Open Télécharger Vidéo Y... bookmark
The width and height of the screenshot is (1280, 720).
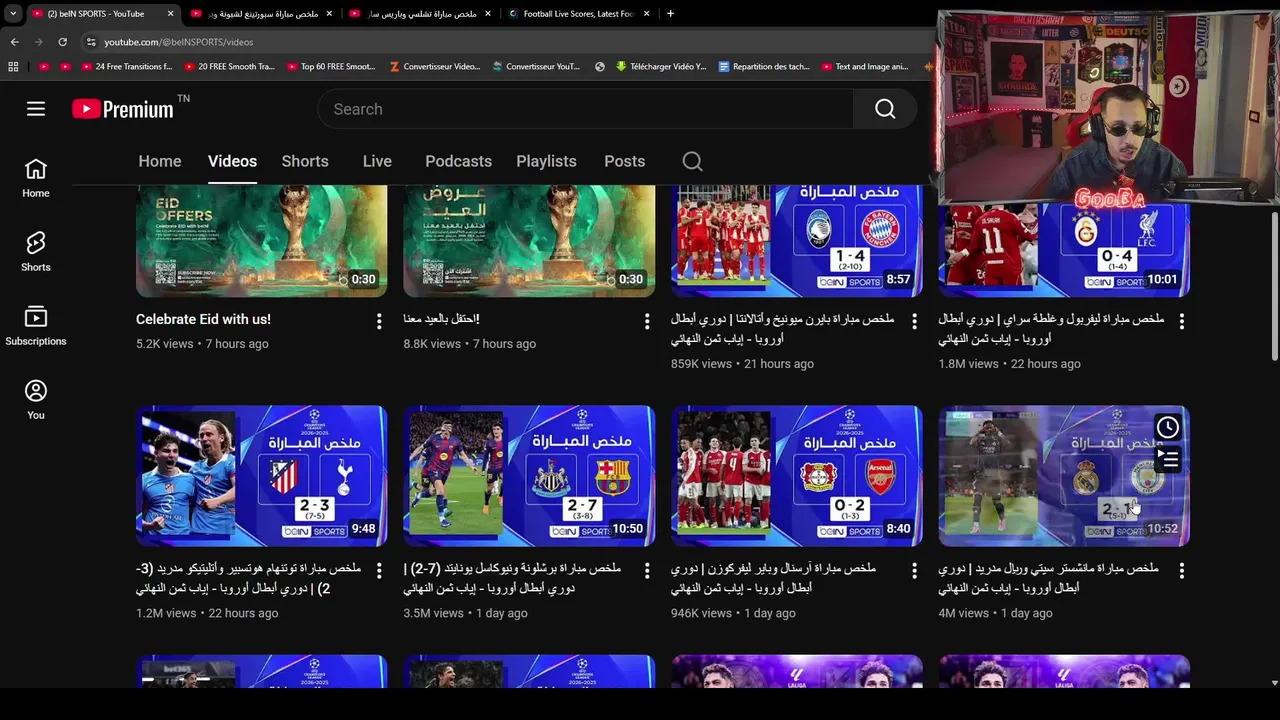661,67
